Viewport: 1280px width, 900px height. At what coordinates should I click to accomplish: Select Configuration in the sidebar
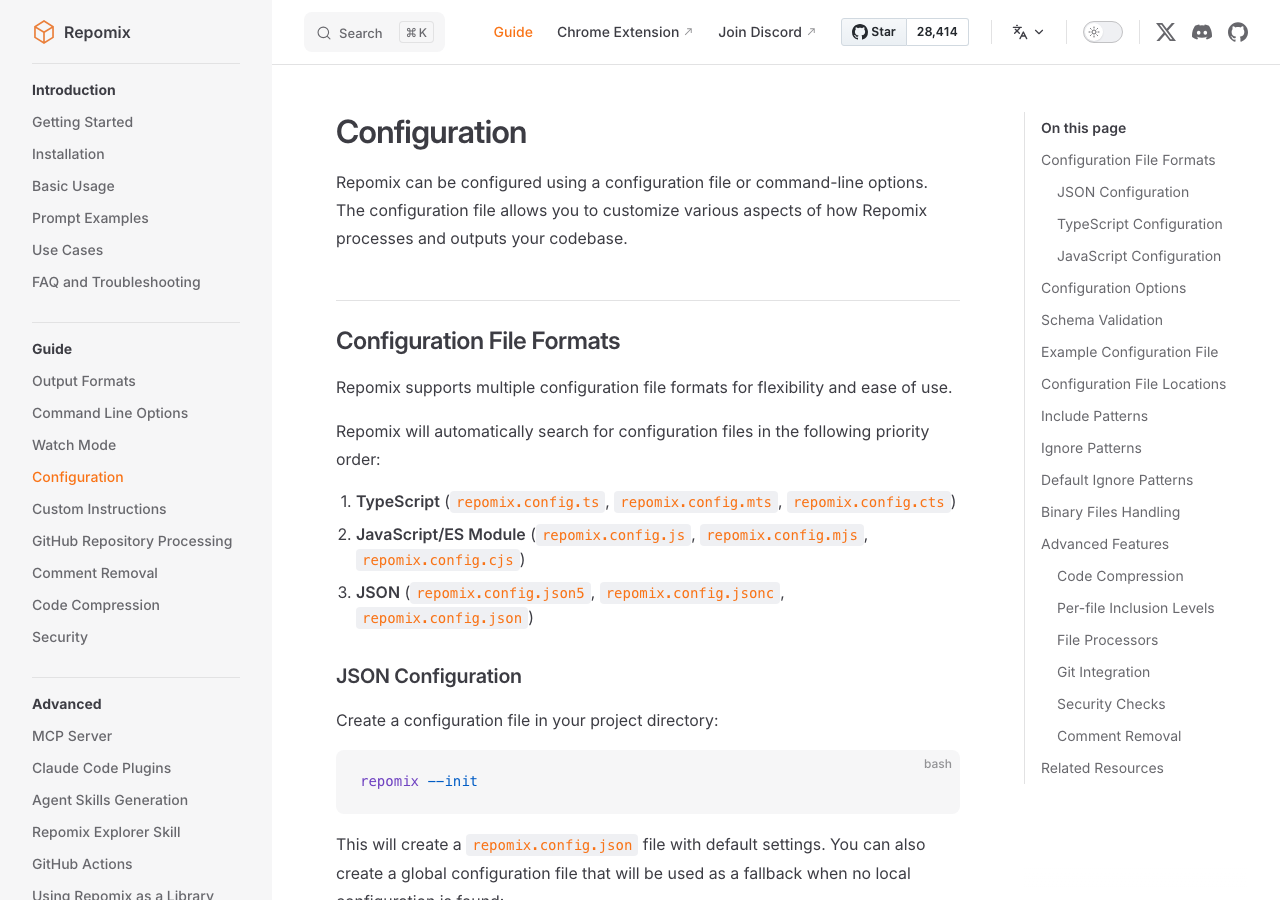tap(78, 477)
